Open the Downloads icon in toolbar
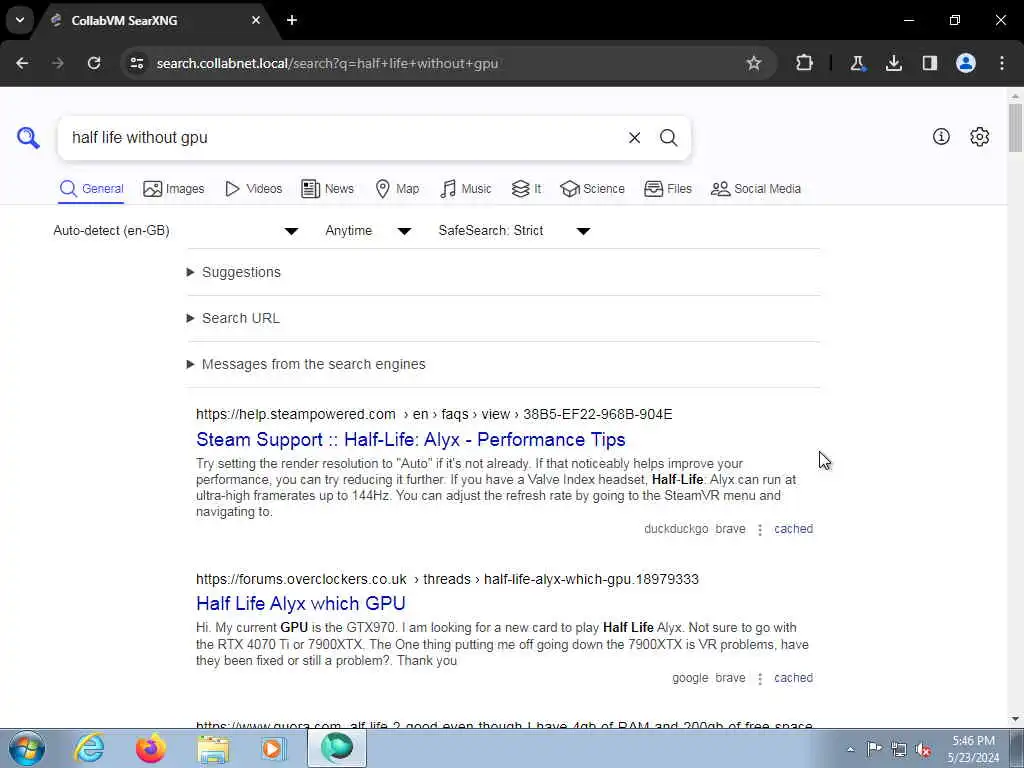This screenshot has height=768, width=1024. pyautogui.click(x=894, y=63)
